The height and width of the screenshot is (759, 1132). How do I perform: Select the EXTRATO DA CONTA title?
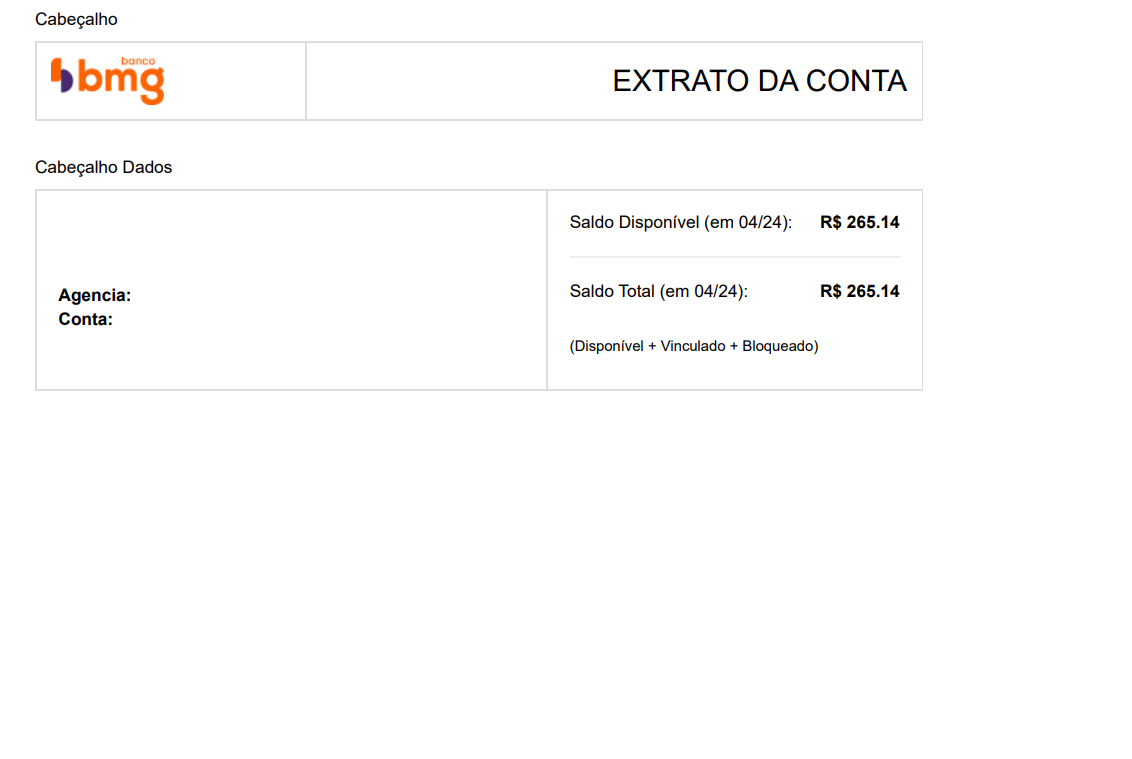[x=759, y=81]
